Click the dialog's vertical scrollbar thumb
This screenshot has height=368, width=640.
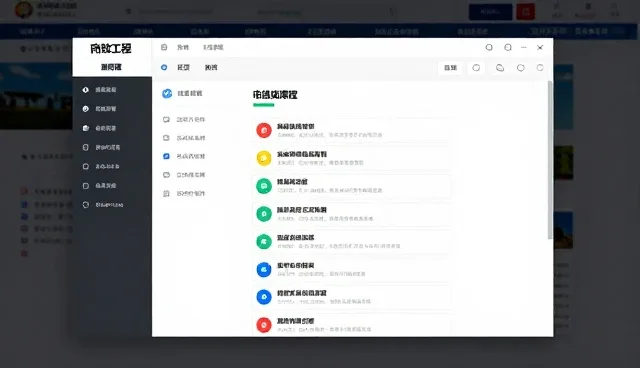[550, 160]
